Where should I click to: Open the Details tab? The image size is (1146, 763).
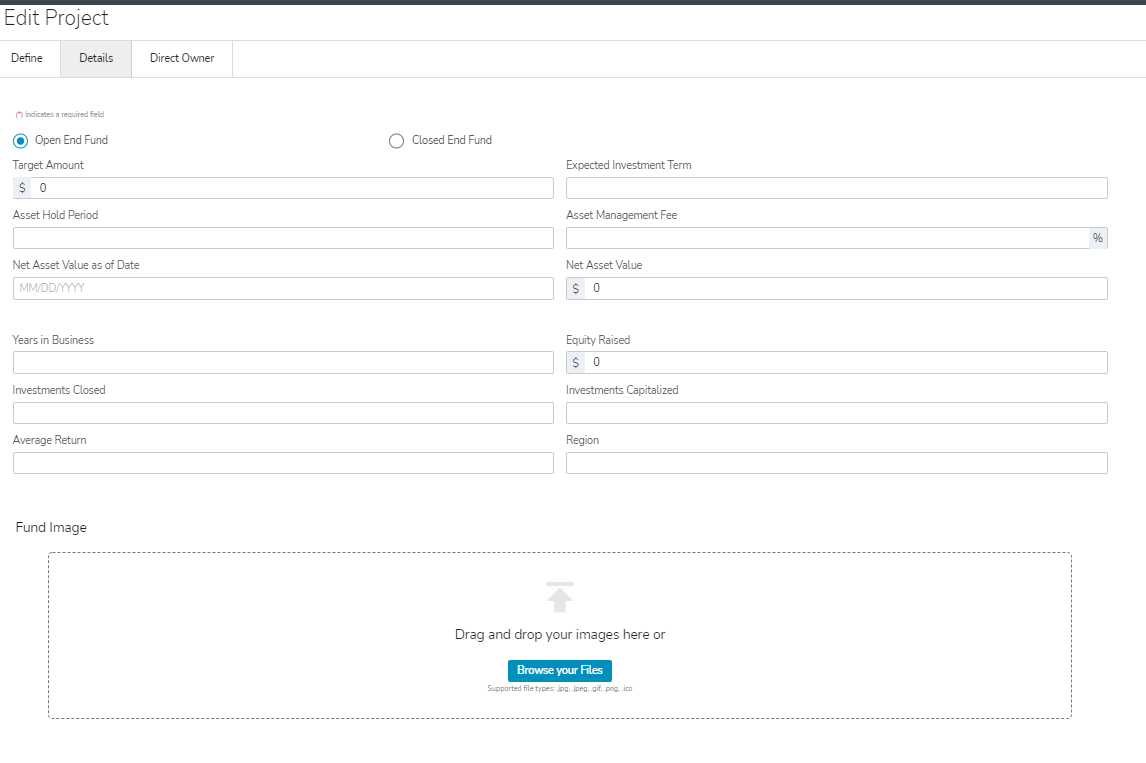(96, 58)
